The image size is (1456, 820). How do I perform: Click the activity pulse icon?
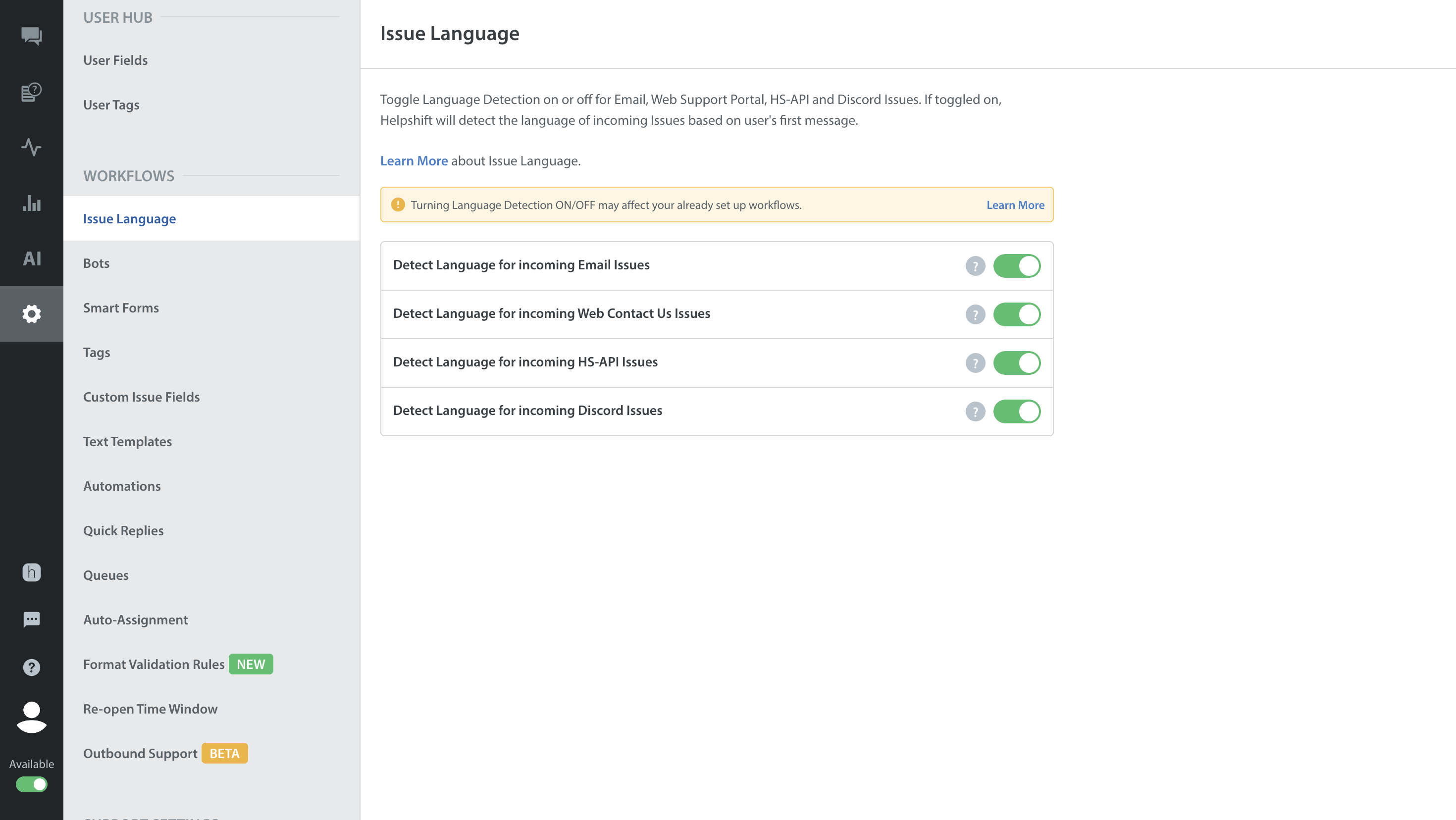point(32,147)
